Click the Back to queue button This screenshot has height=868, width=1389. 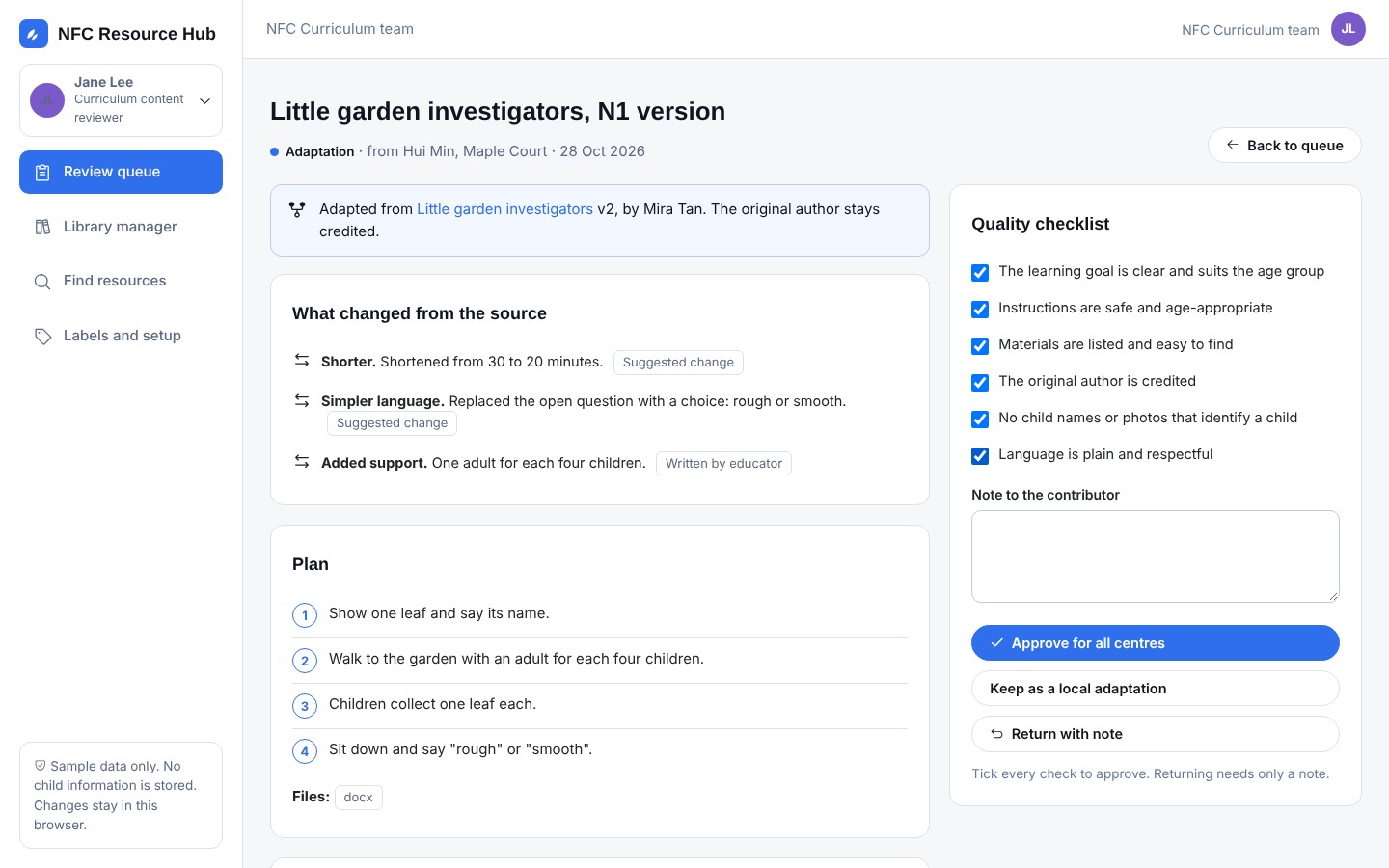tap(1284, 146)
